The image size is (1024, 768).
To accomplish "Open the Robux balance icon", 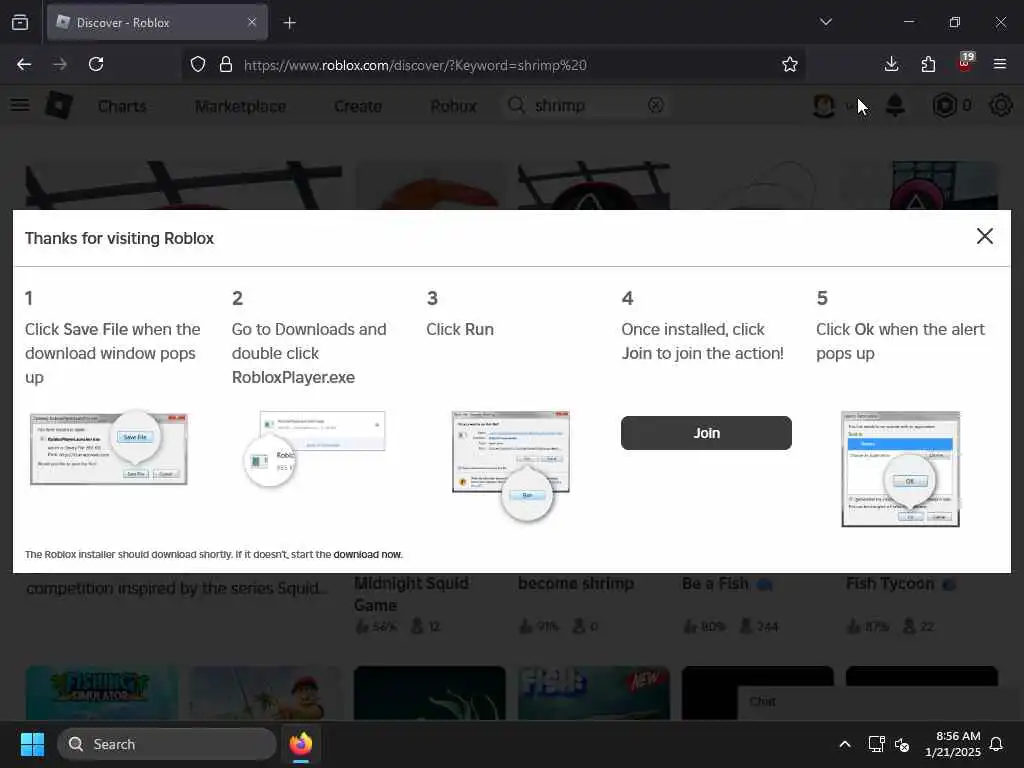I will click(944, 105).
